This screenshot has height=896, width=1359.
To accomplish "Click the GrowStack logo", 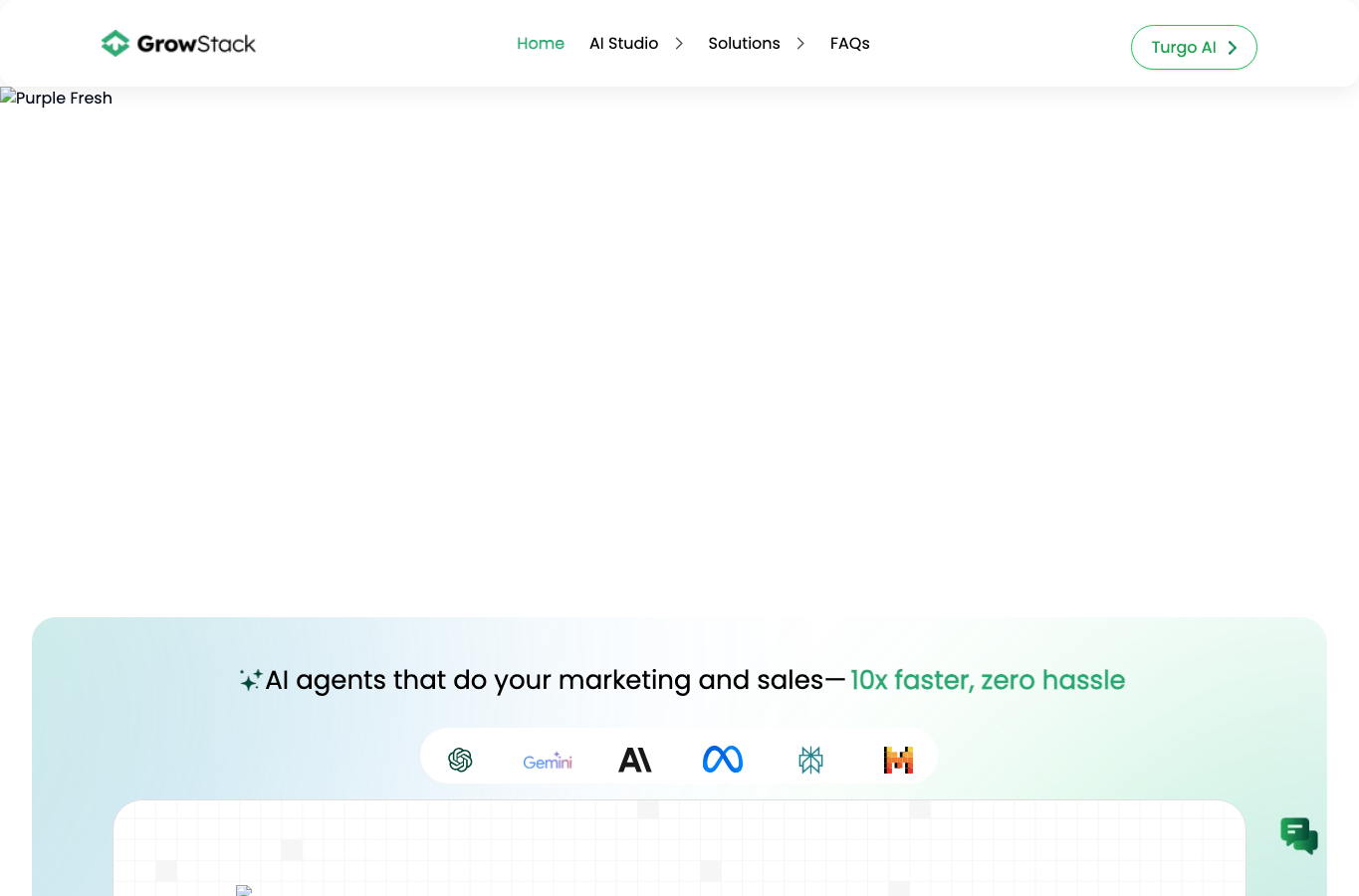I will [178, 44].
